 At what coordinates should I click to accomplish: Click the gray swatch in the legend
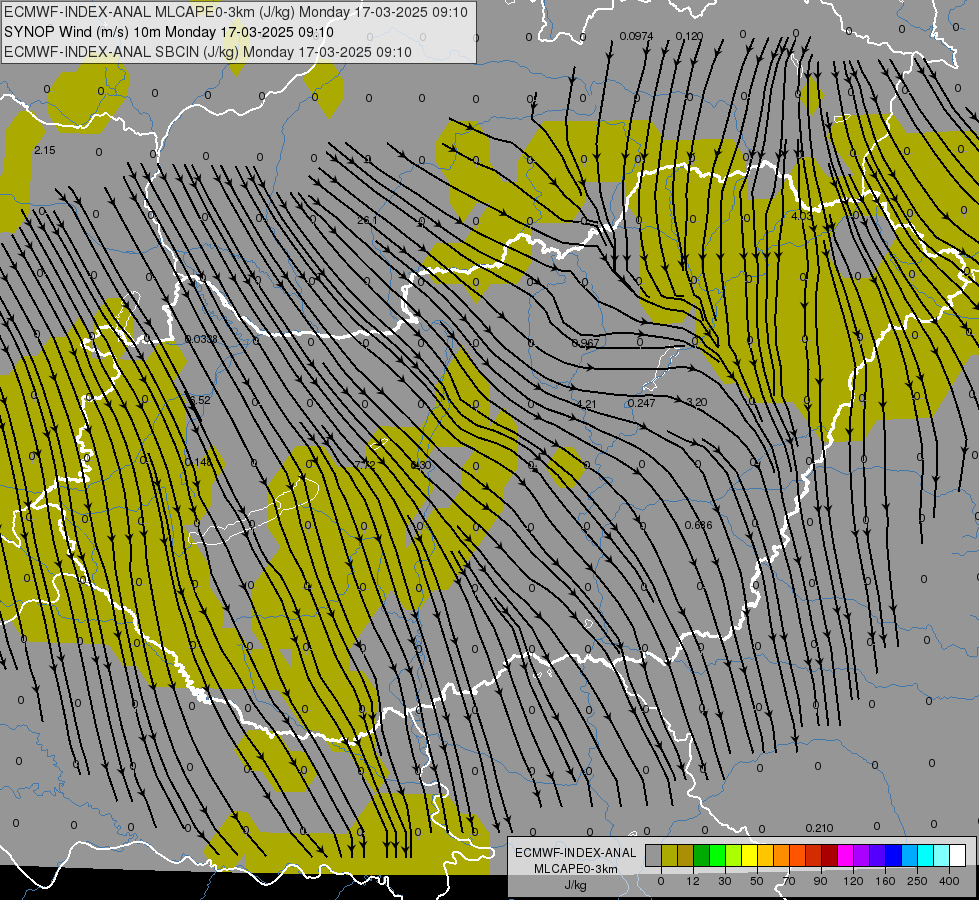coord(654,855)
